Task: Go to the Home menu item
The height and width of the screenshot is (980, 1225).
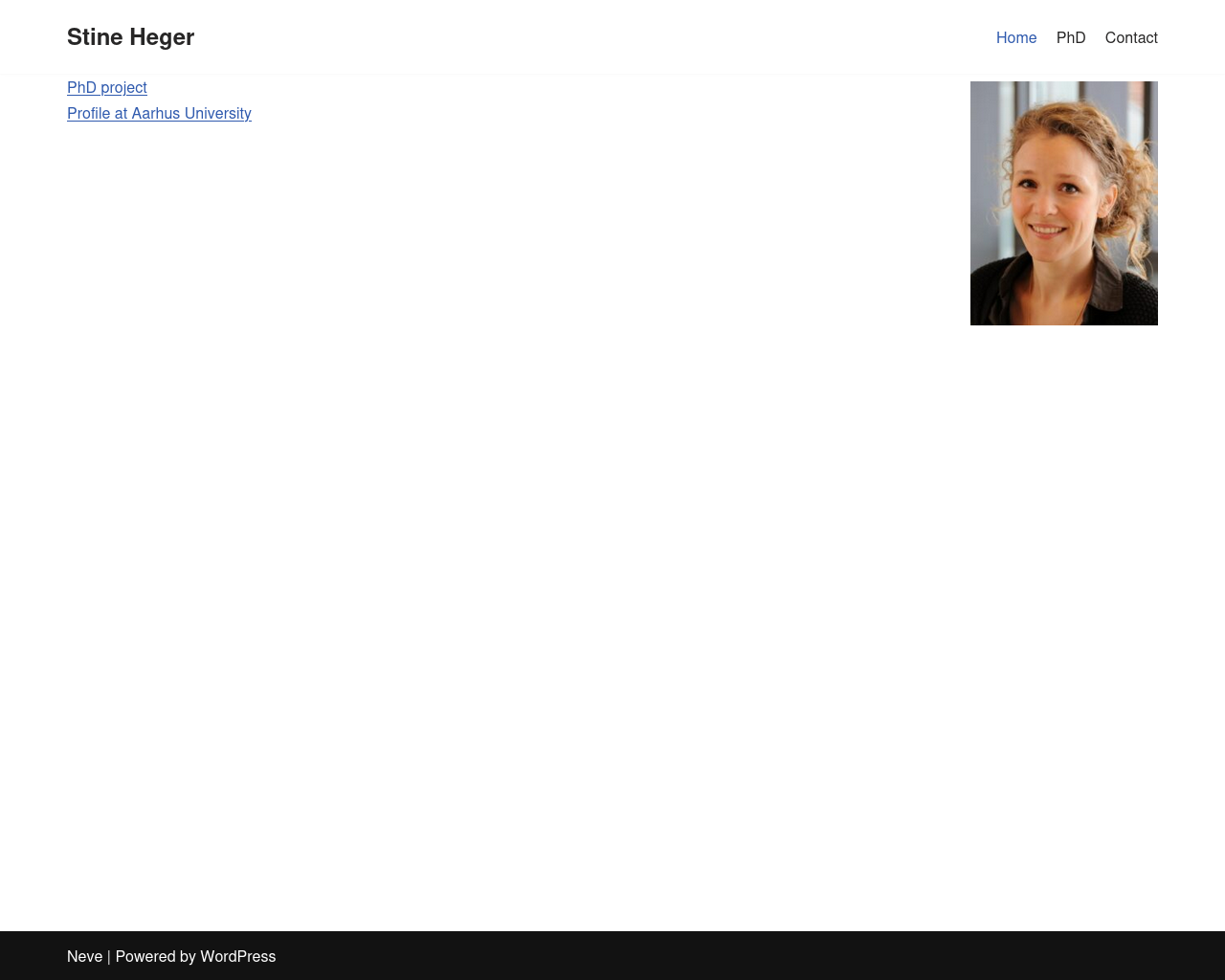Action: pyautogui.click(x=1016, y=37)
